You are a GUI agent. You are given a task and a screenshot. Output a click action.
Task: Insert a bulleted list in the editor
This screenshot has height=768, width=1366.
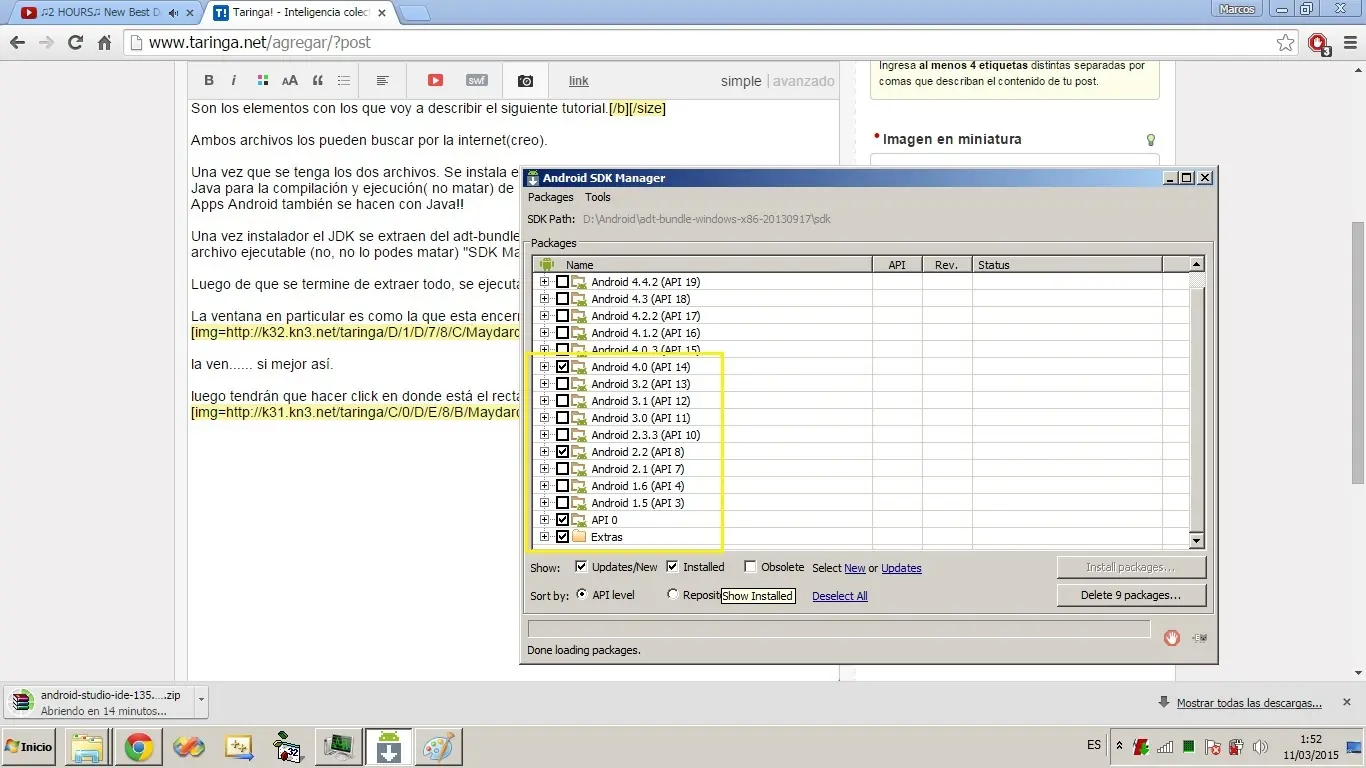344,81
